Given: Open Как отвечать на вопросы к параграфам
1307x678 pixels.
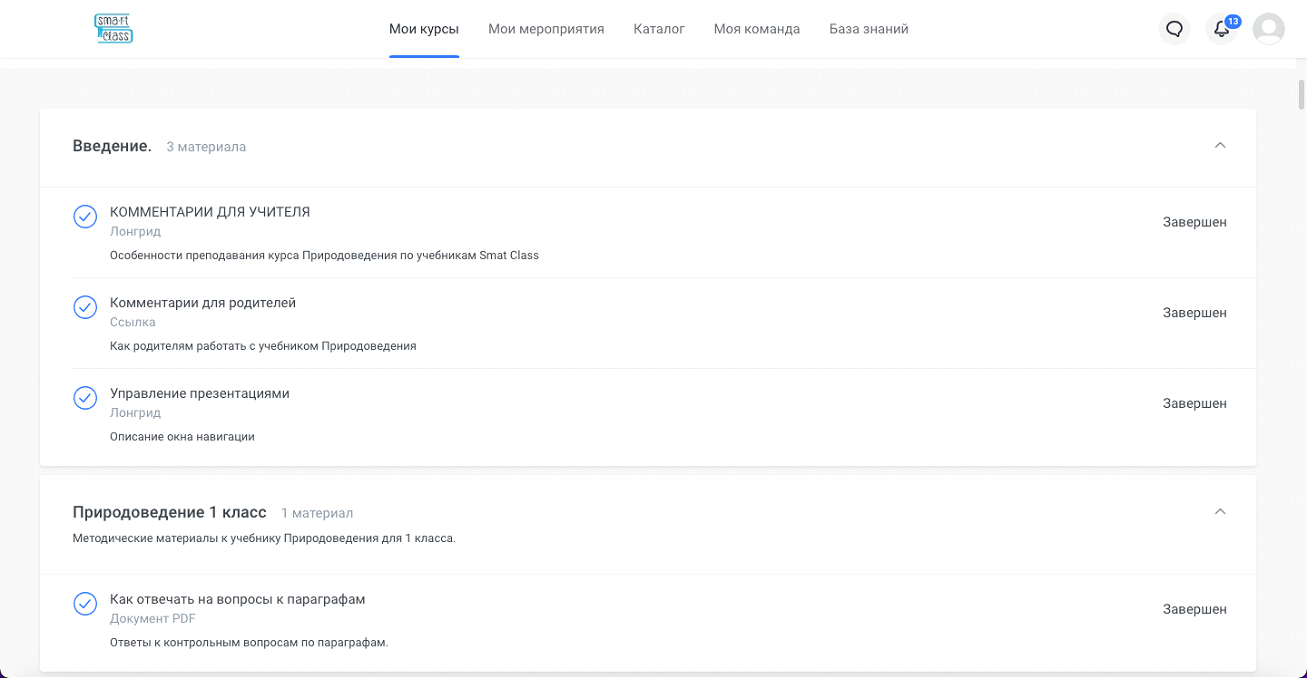Looking at the screenshot, I should (238, 600).
